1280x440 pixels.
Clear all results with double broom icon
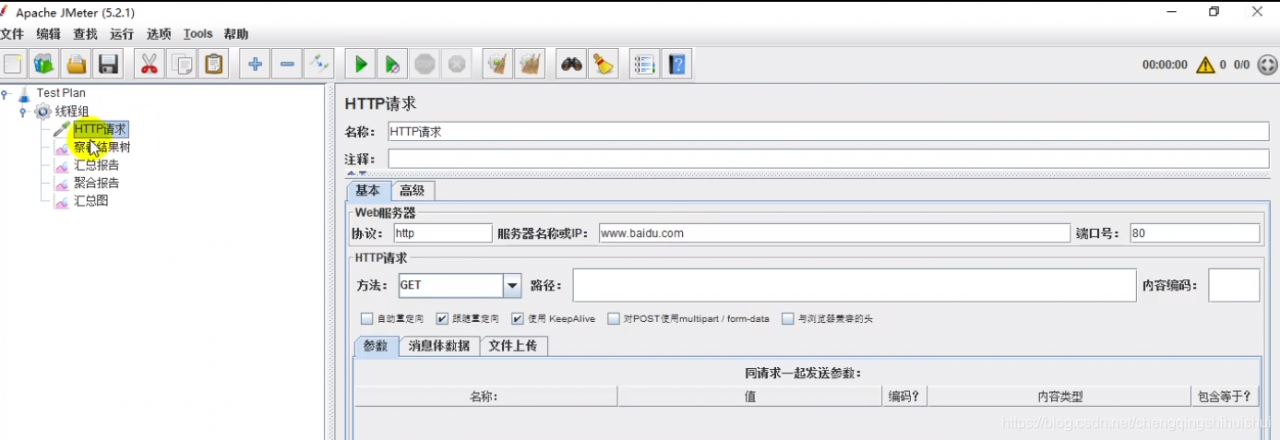pyautogui.click(x=530, y=65)
